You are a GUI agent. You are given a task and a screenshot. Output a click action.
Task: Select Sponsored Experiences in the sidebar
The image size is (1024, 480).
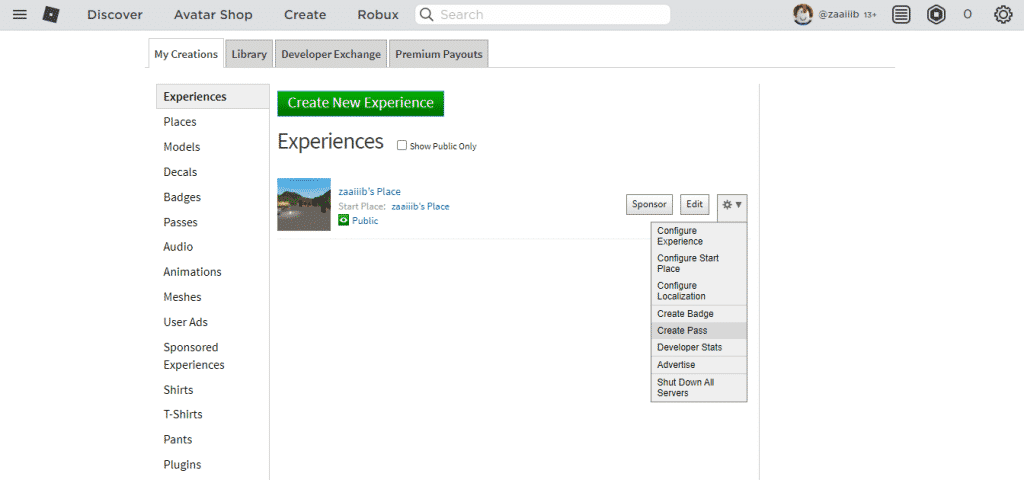[x=194, y=356]
